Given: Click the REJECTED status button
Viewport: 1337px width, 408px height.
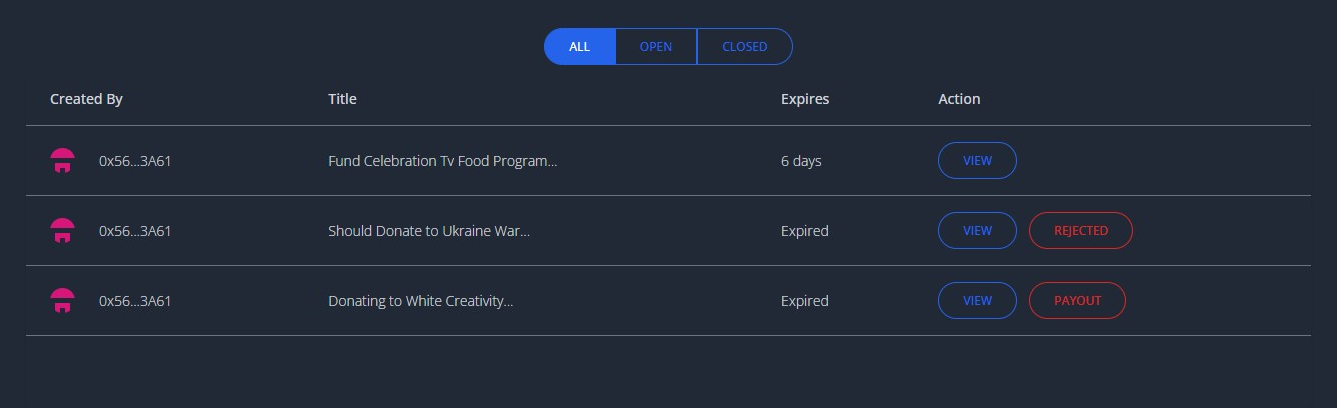Looking at the screenshot, I should 1081,231.
